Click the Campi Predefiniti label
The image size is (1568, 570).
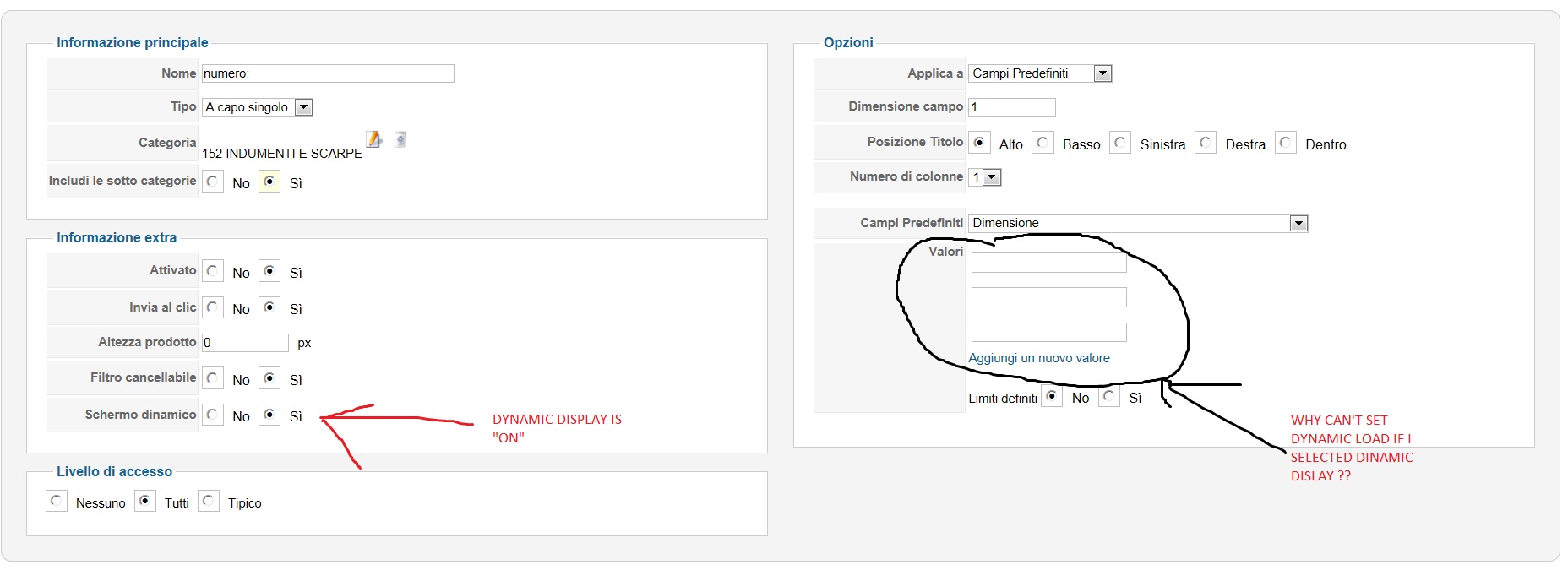(x=912, y=223)
